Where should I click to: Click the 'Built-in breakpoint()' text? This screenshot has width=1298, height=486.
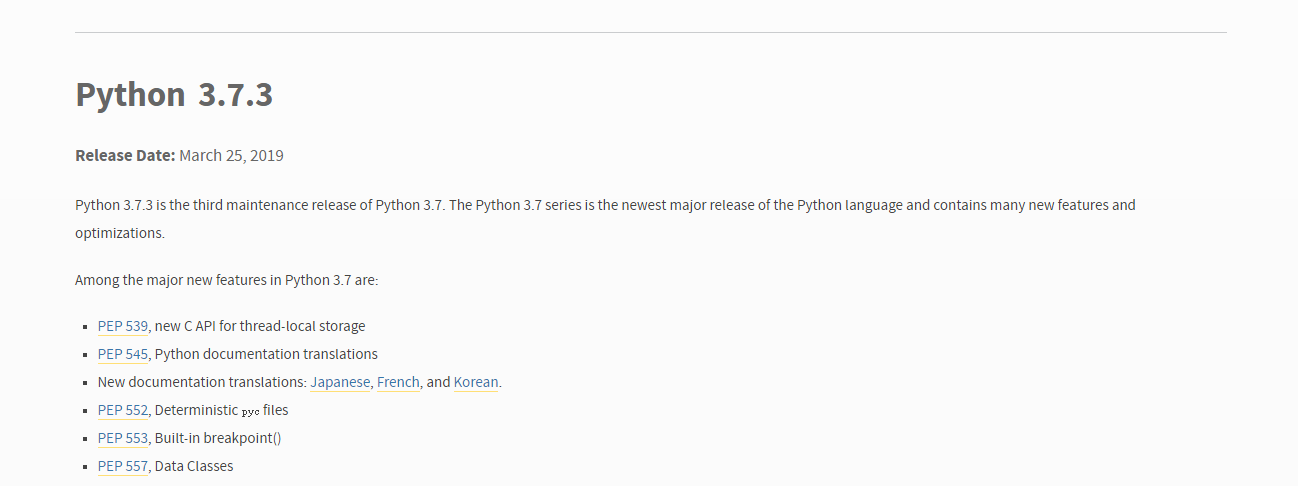point(218,438)
